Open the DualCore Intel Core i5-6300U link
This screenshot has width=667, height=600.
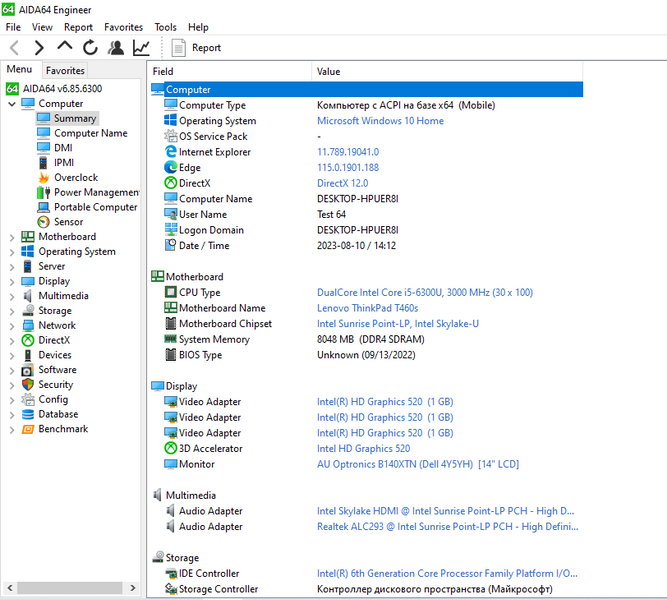tap(425, 292)
